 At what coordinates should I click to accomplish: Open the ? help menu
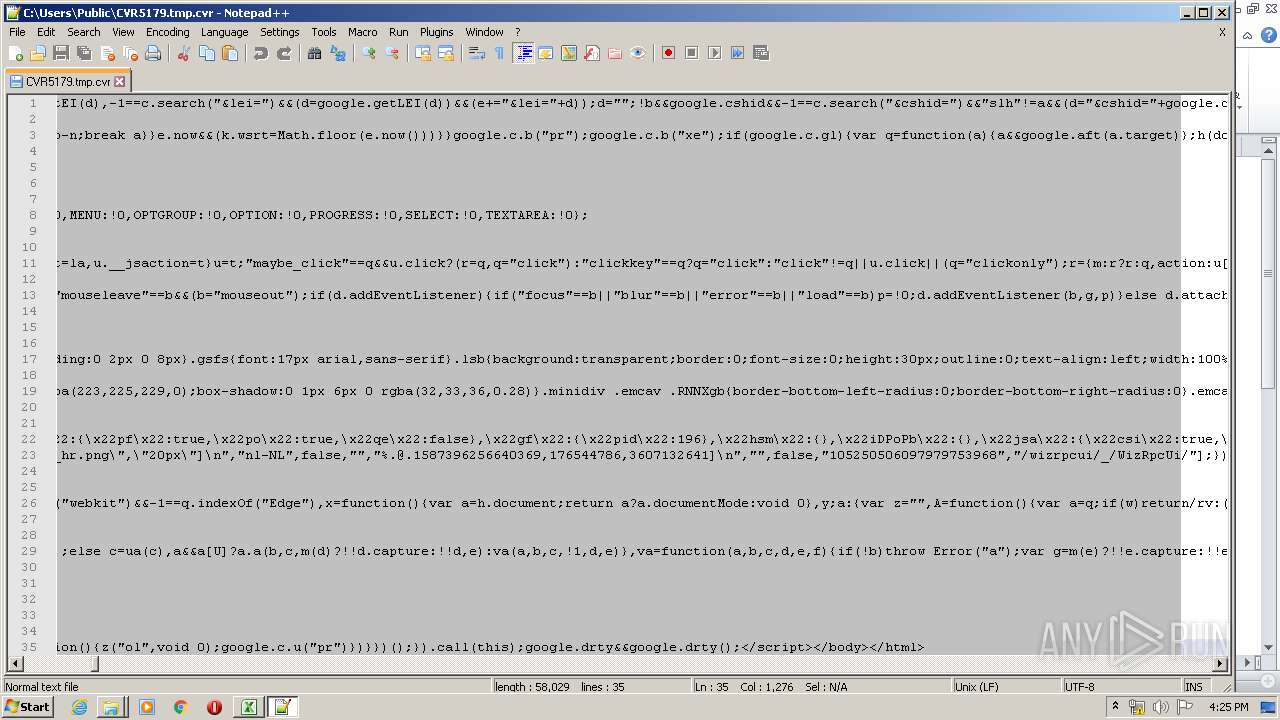tap(518, 32)
